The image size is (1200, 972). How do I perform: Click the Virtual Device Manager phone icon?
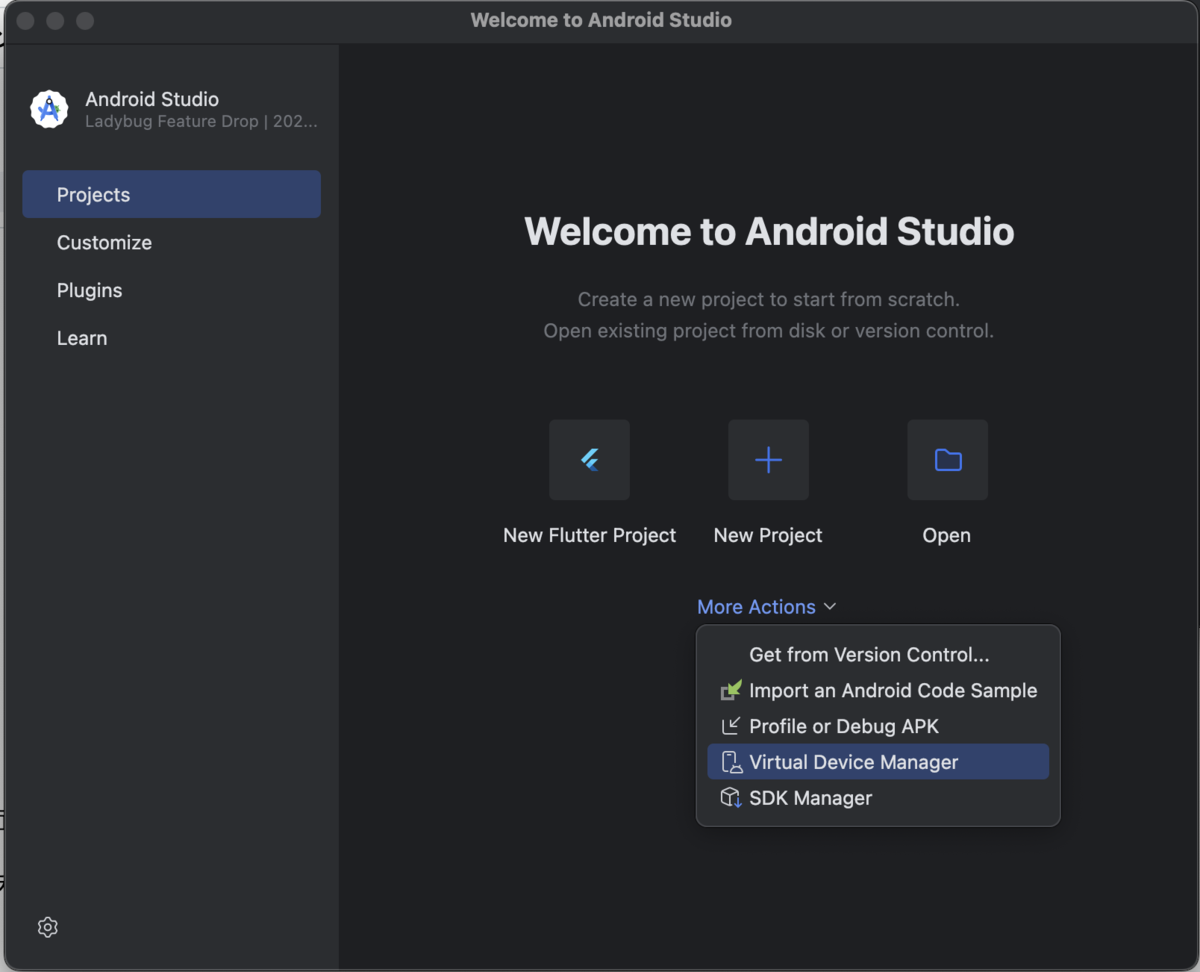(731, 762)
